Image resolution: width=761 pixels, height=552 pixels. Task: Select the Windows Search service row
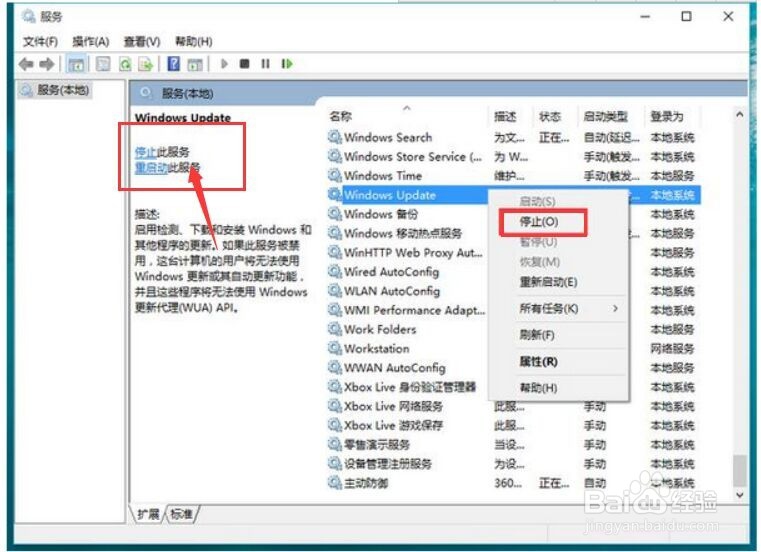(513, 137)
